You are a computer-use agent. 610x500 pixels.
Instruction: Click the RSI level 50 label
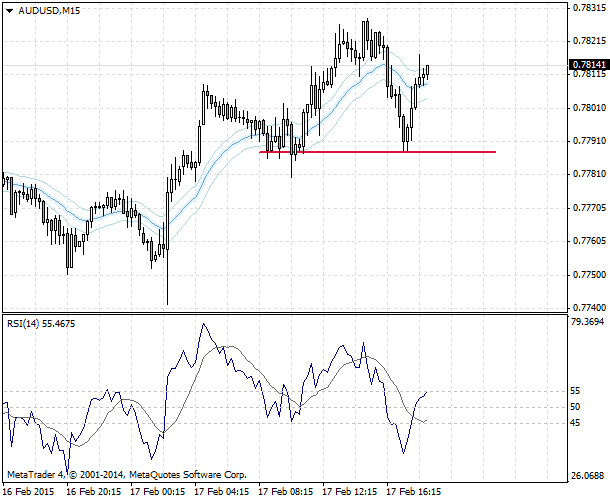tap(575, 407)
